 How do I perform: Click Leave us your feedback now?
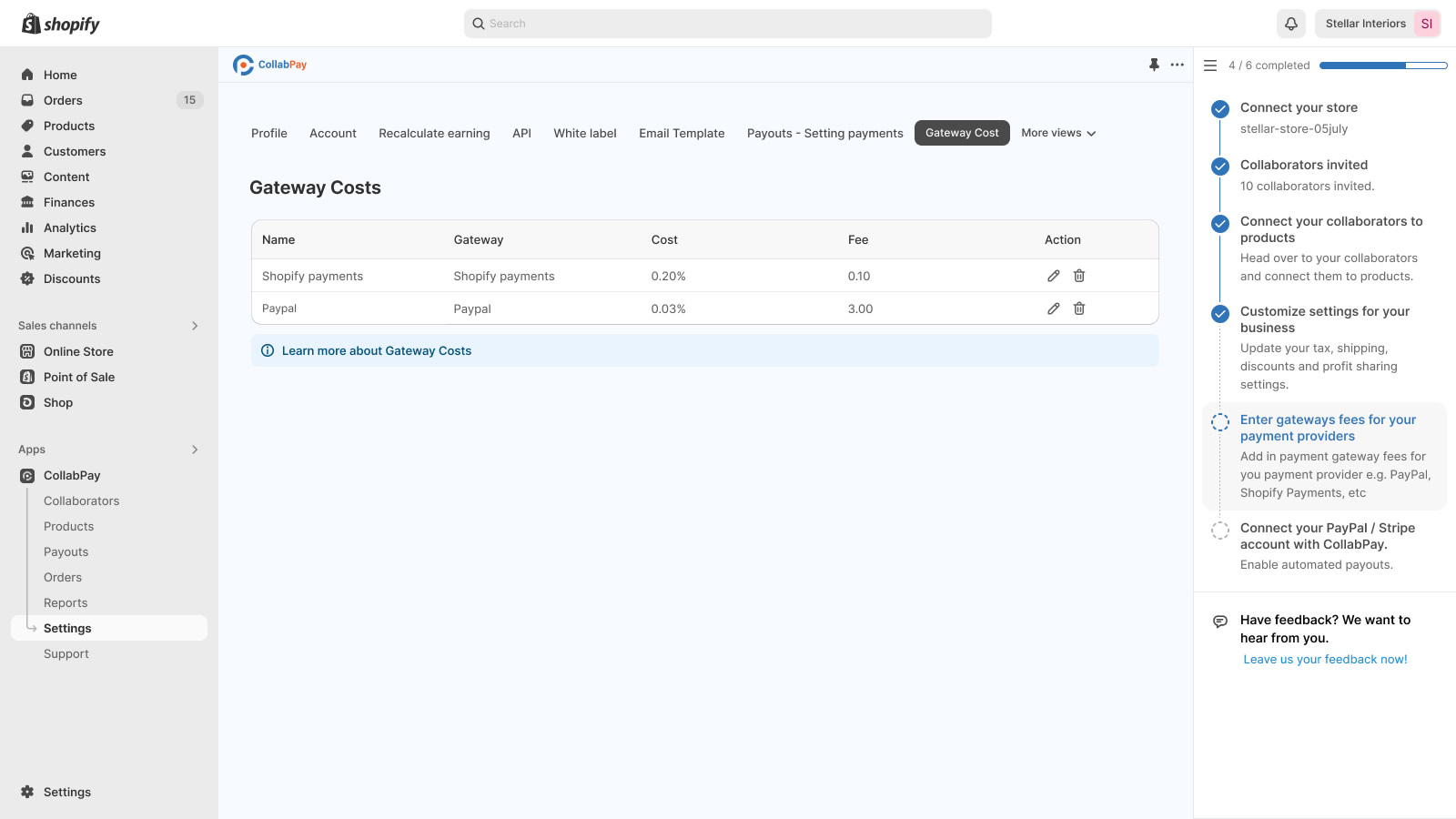pos(1325,660)
